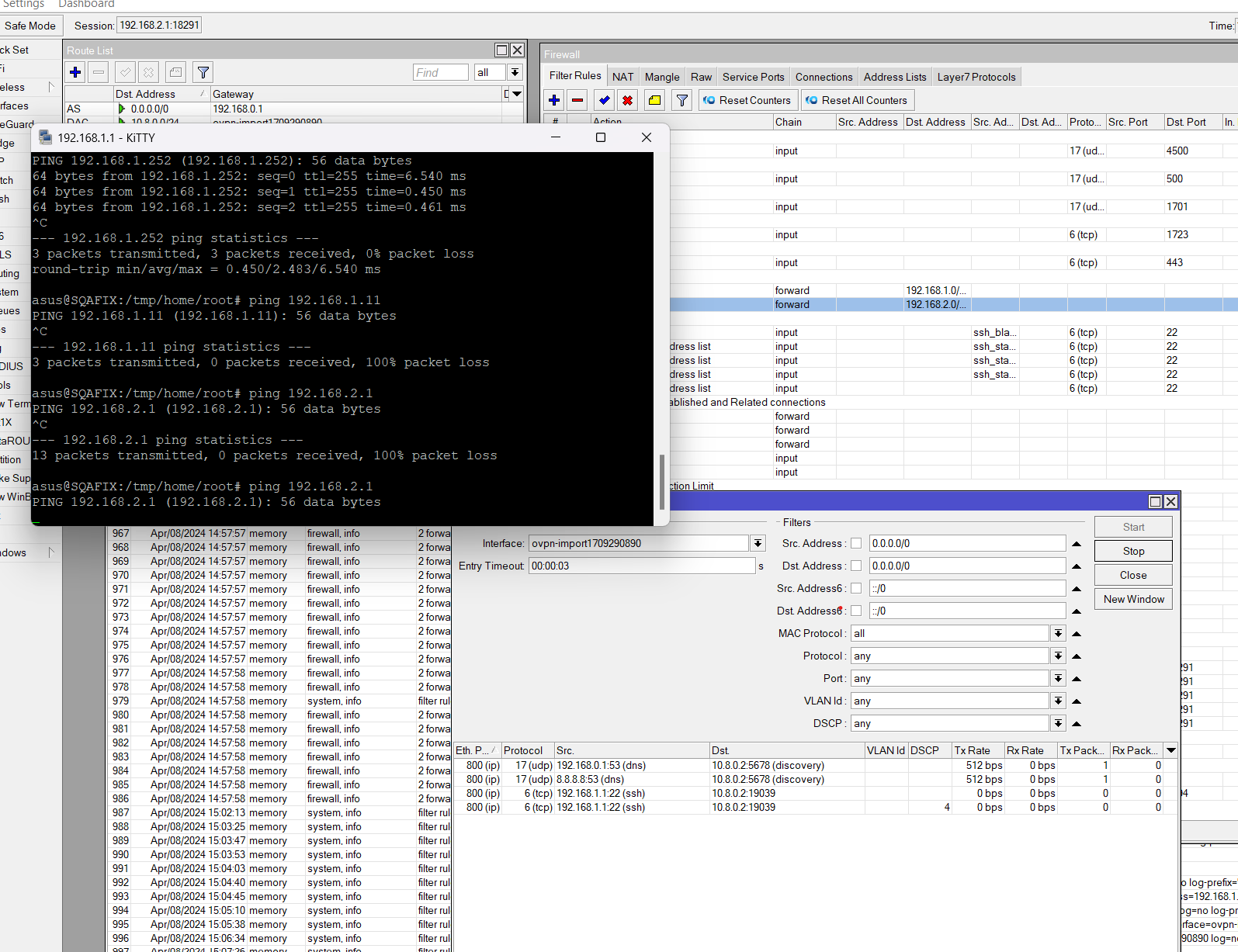Open the MAC Protocol dropdown
The width and height of the screenshot is (1238, 952).
(x=1058, y=633)
